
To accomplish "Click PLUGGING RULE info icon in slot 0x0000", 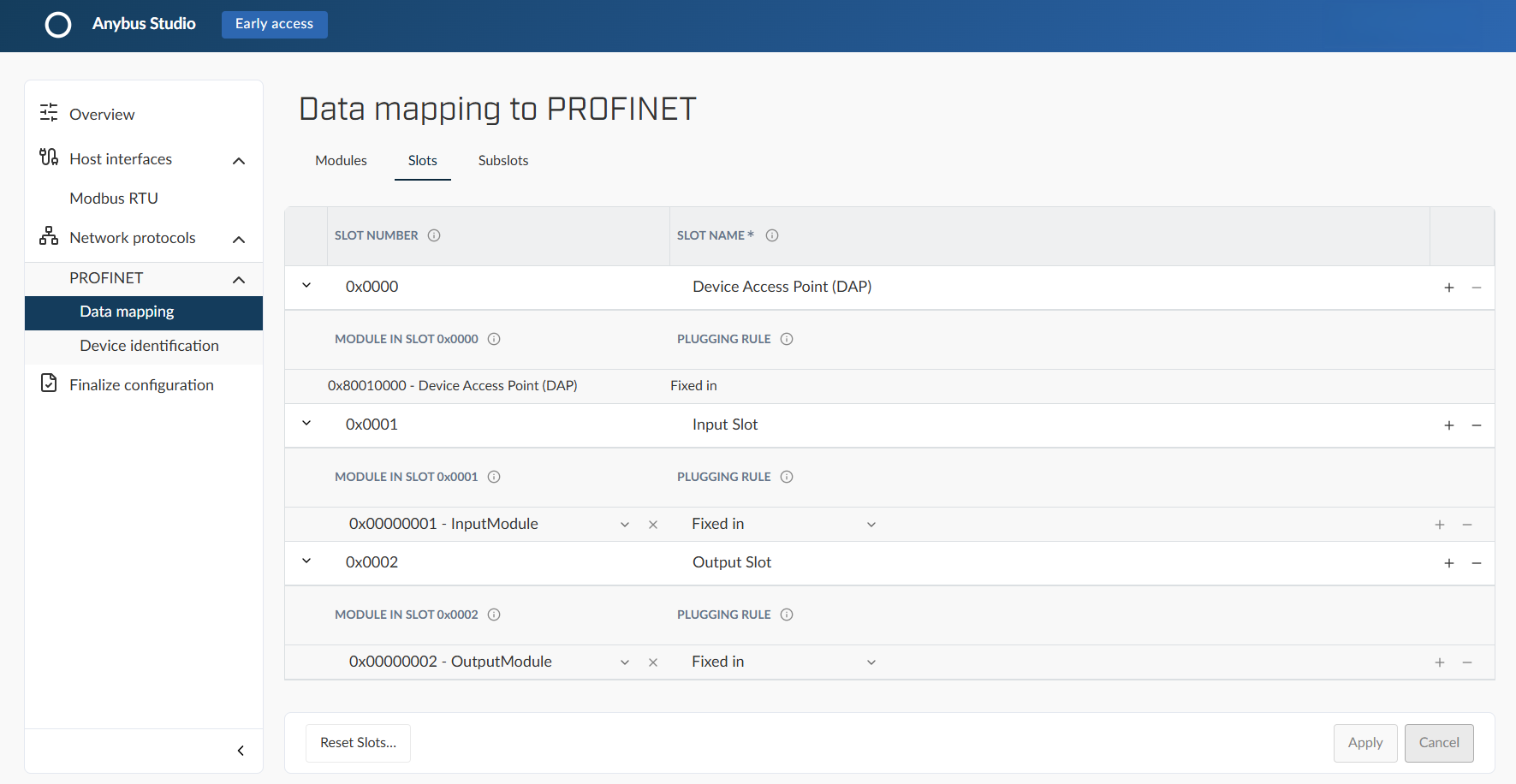I will 787,339.
